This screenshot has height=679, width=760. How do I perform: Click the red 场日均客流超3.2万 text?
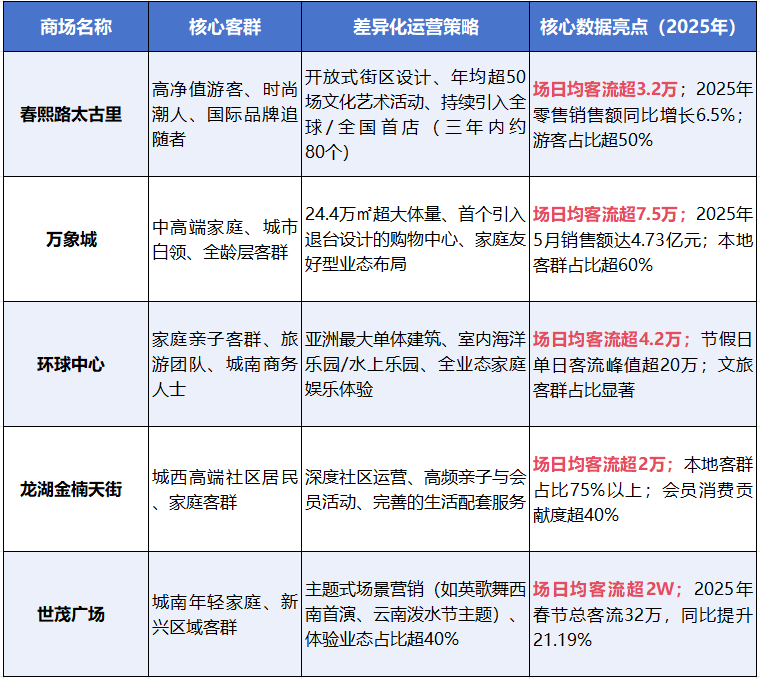[605, 89]
